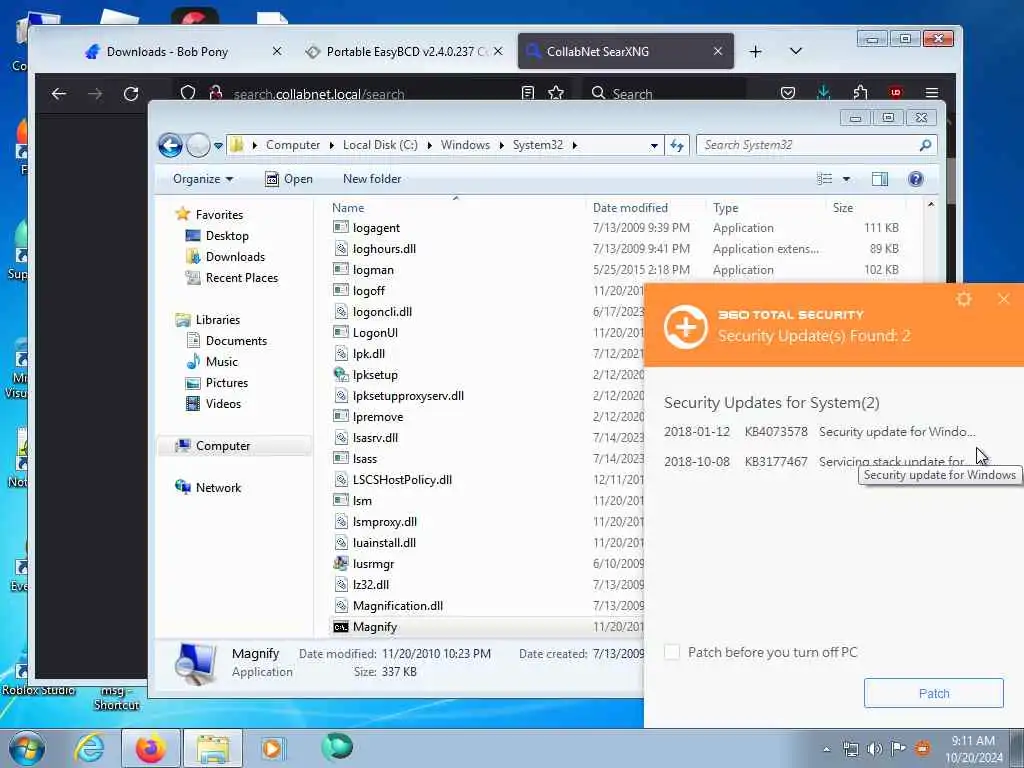Open change view options dropdown arrow
The image size is (1024, 768).
click(846, 179)
